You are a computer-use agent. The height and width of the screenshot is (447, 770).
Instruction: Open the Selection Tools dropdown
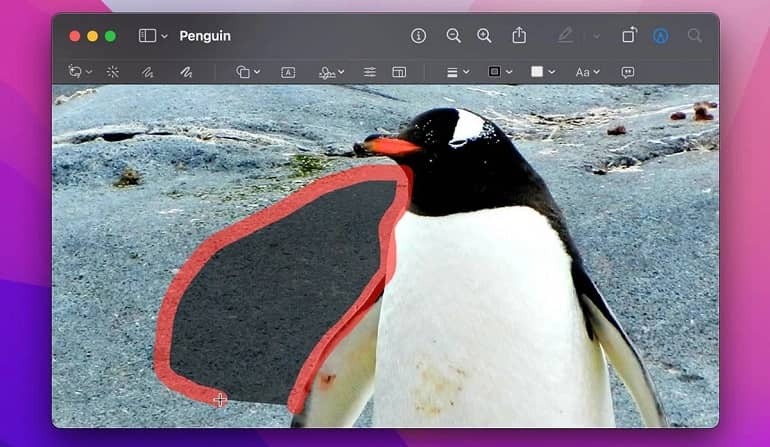click(x=80, y=72)
